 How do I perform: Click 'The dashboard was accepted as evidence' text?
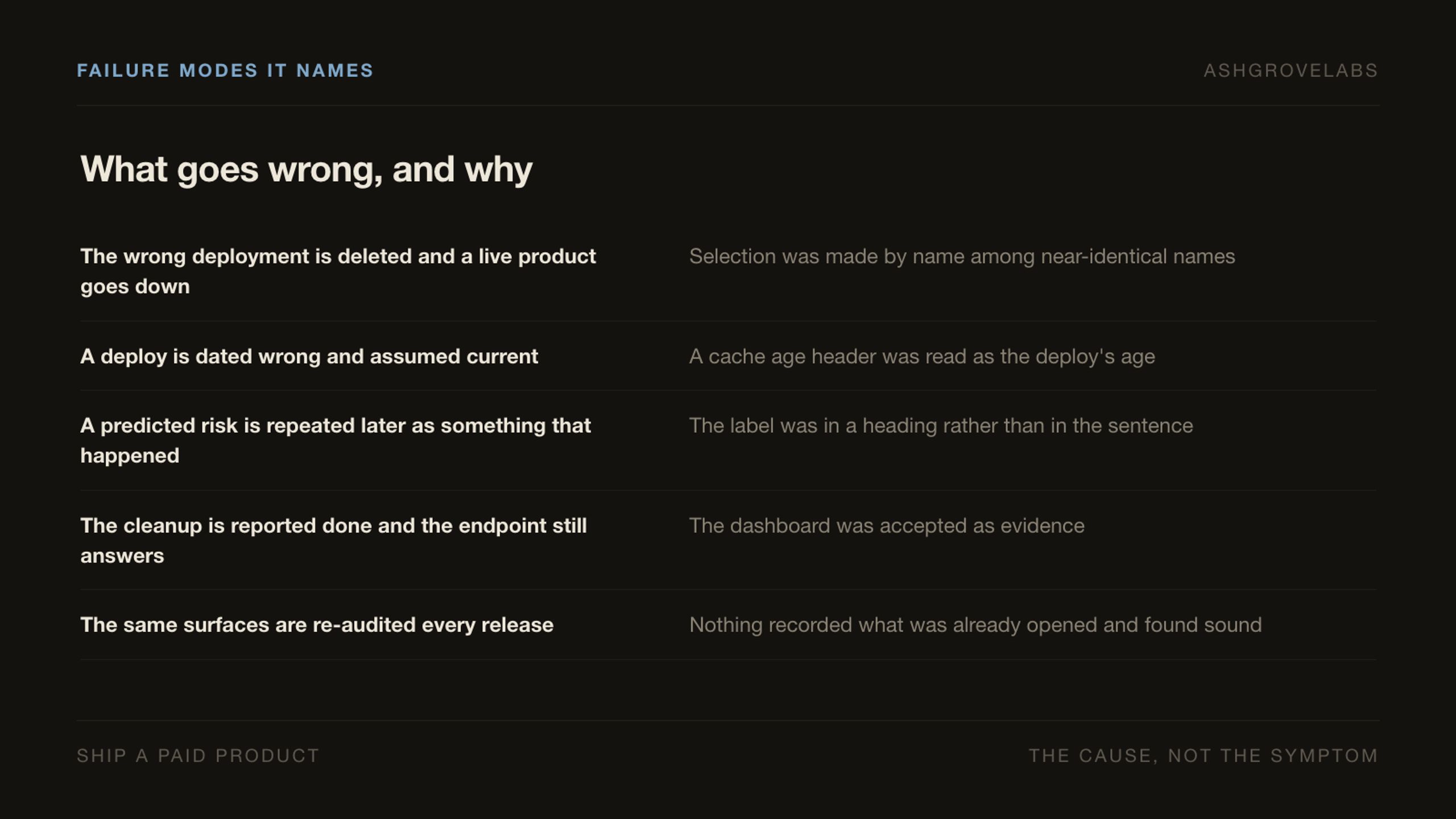pos(887,526)
